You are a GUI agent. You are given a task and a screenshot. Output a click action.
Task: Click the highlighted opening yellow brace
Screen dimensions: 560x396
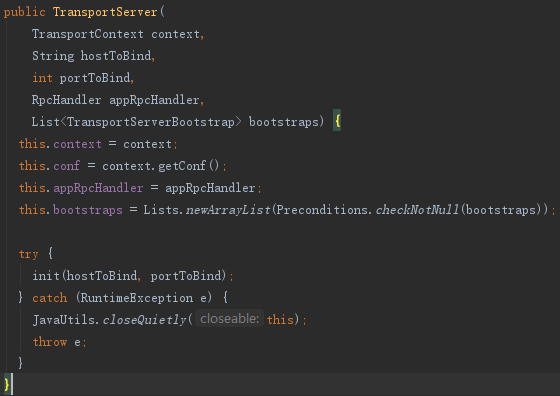coord(337,121)
